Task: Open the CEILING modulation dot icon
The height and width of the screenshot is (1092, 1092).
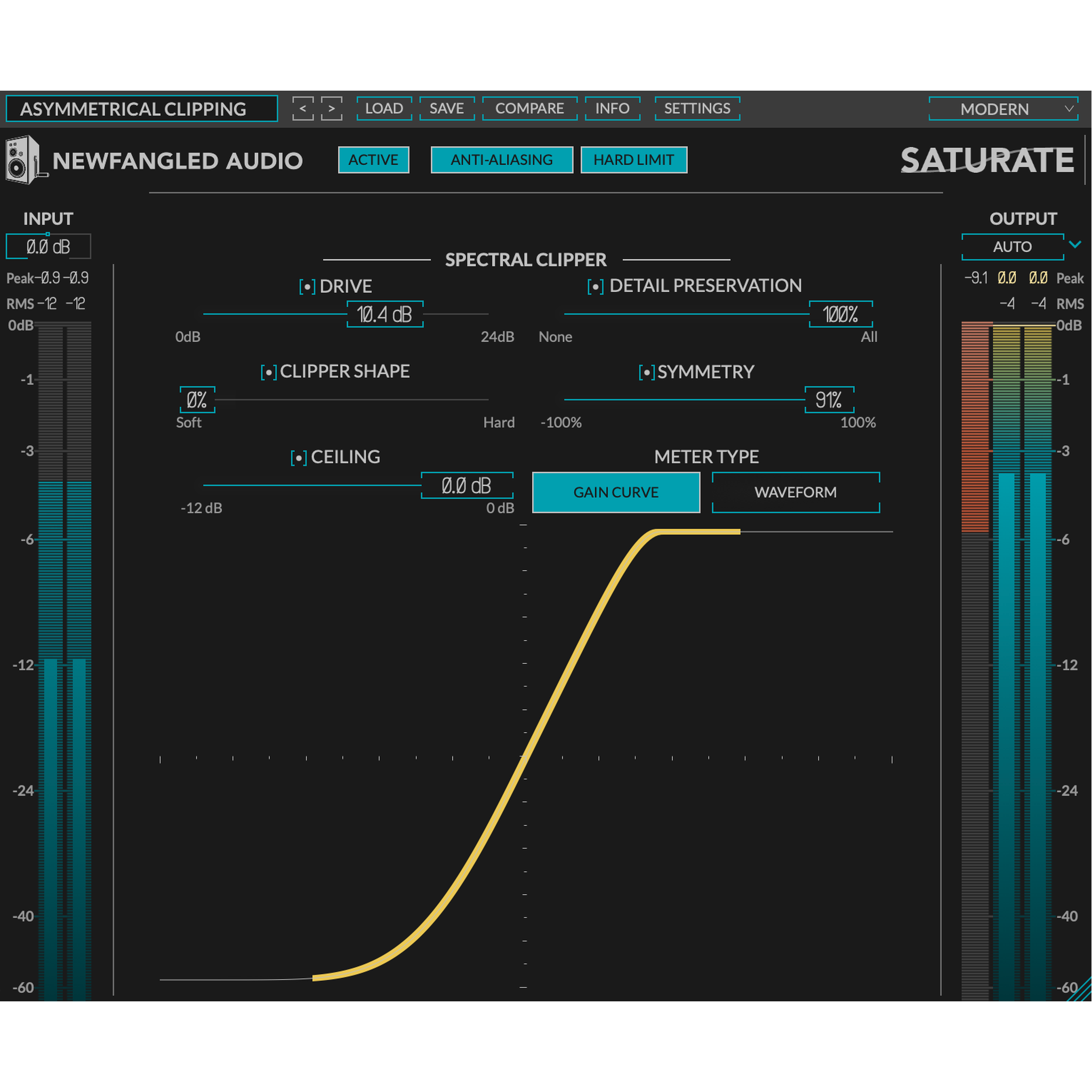Action: [299, 457]
